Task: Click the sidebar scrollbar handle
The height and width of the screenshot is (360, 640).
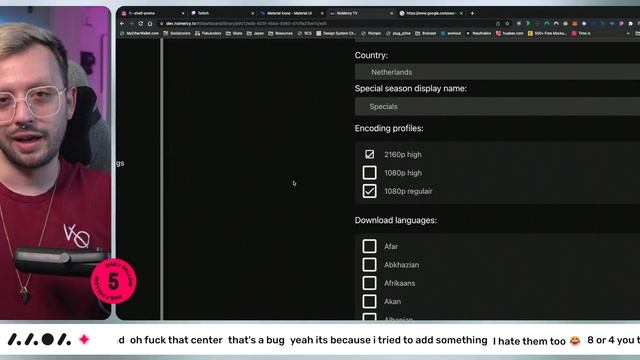Action: [162, 180]
